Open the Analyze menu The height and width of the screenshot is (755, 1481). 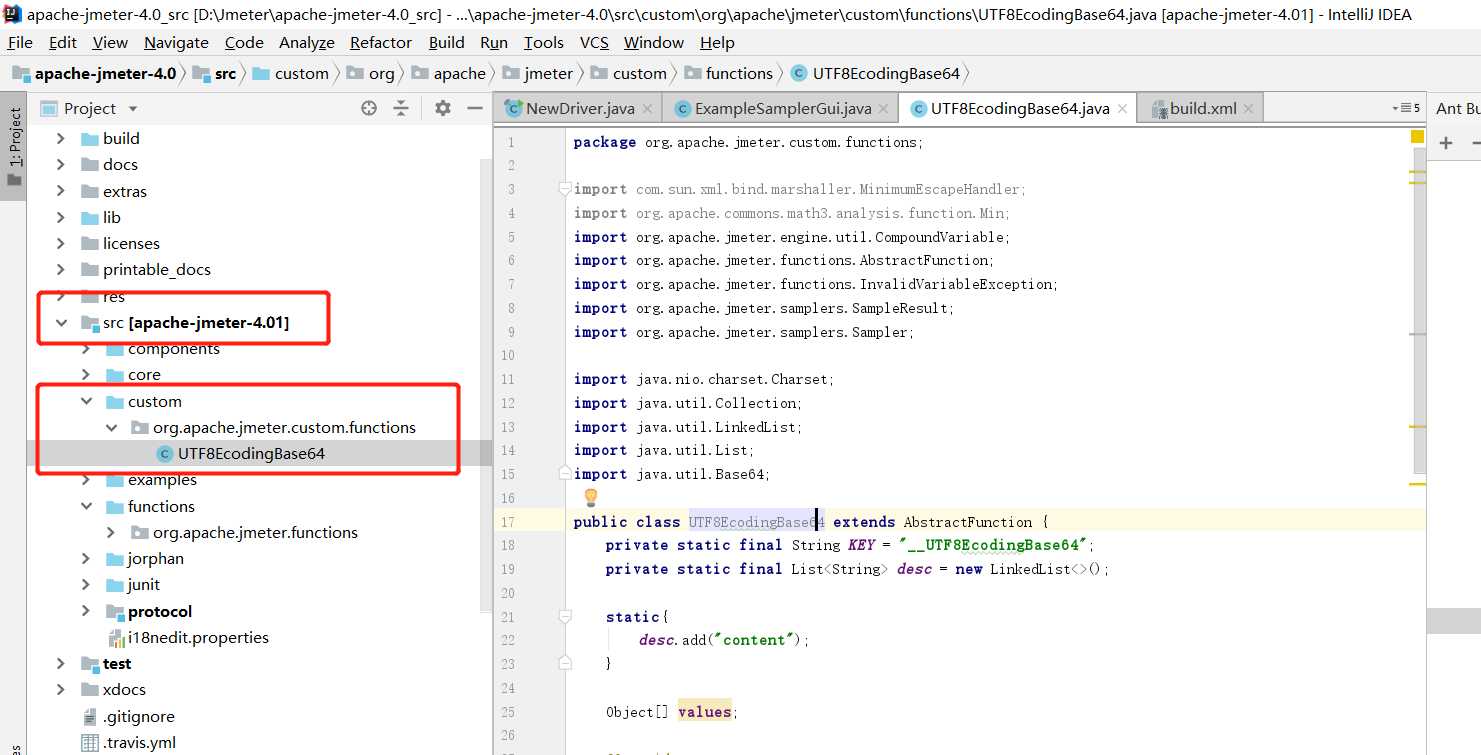pyautogui.click(x=307, y=42)
